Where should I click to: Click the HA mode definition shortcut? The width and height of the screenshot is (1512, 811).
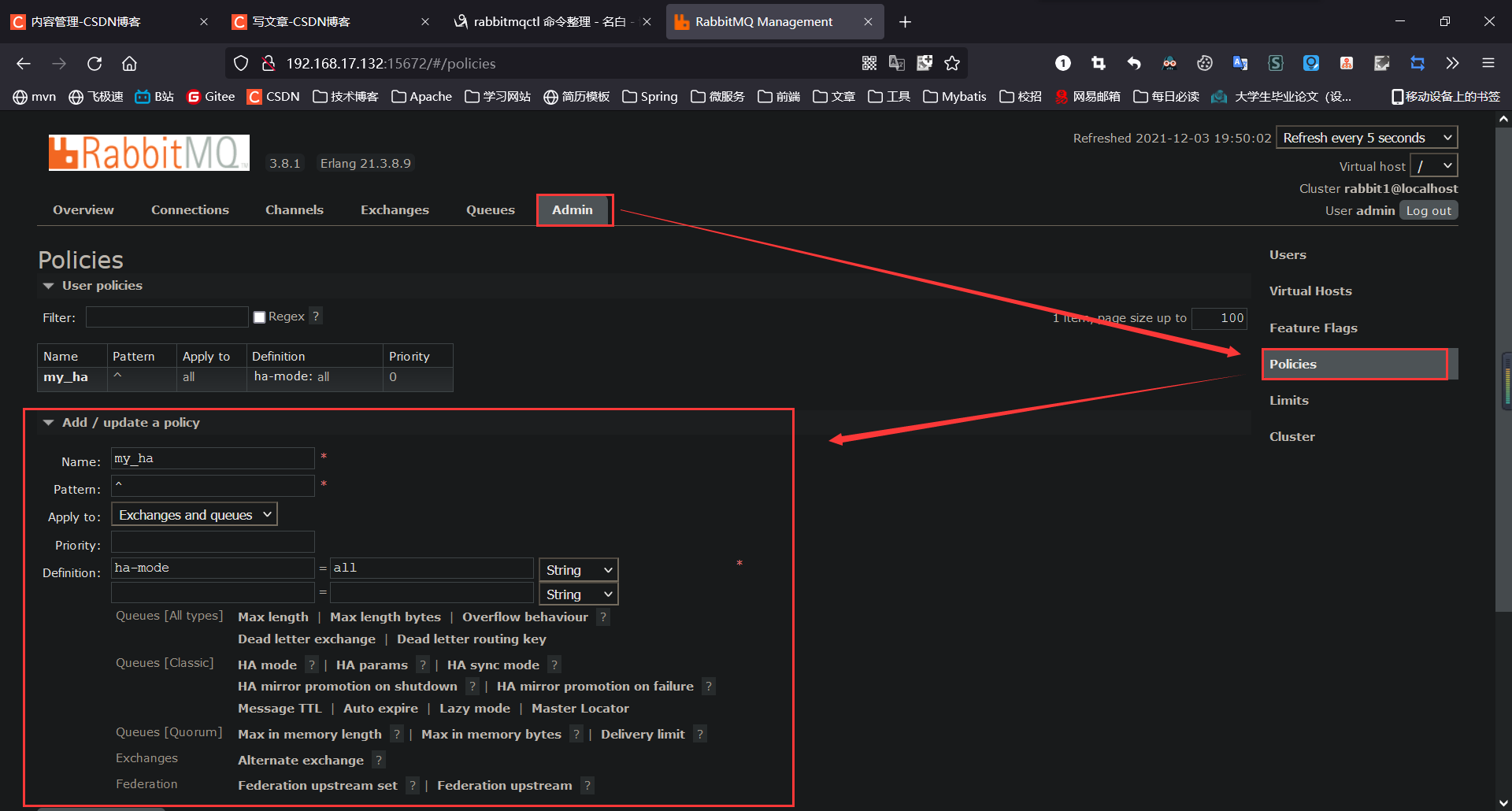coord(267,665)
